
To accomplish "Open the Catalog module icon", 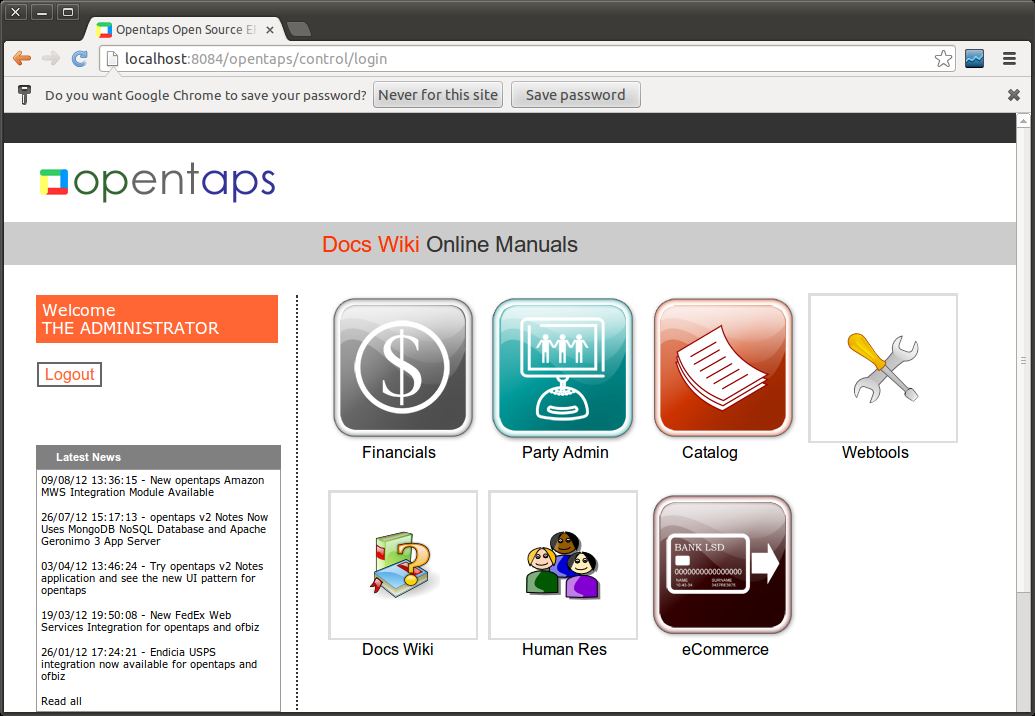I will (722, 367).
